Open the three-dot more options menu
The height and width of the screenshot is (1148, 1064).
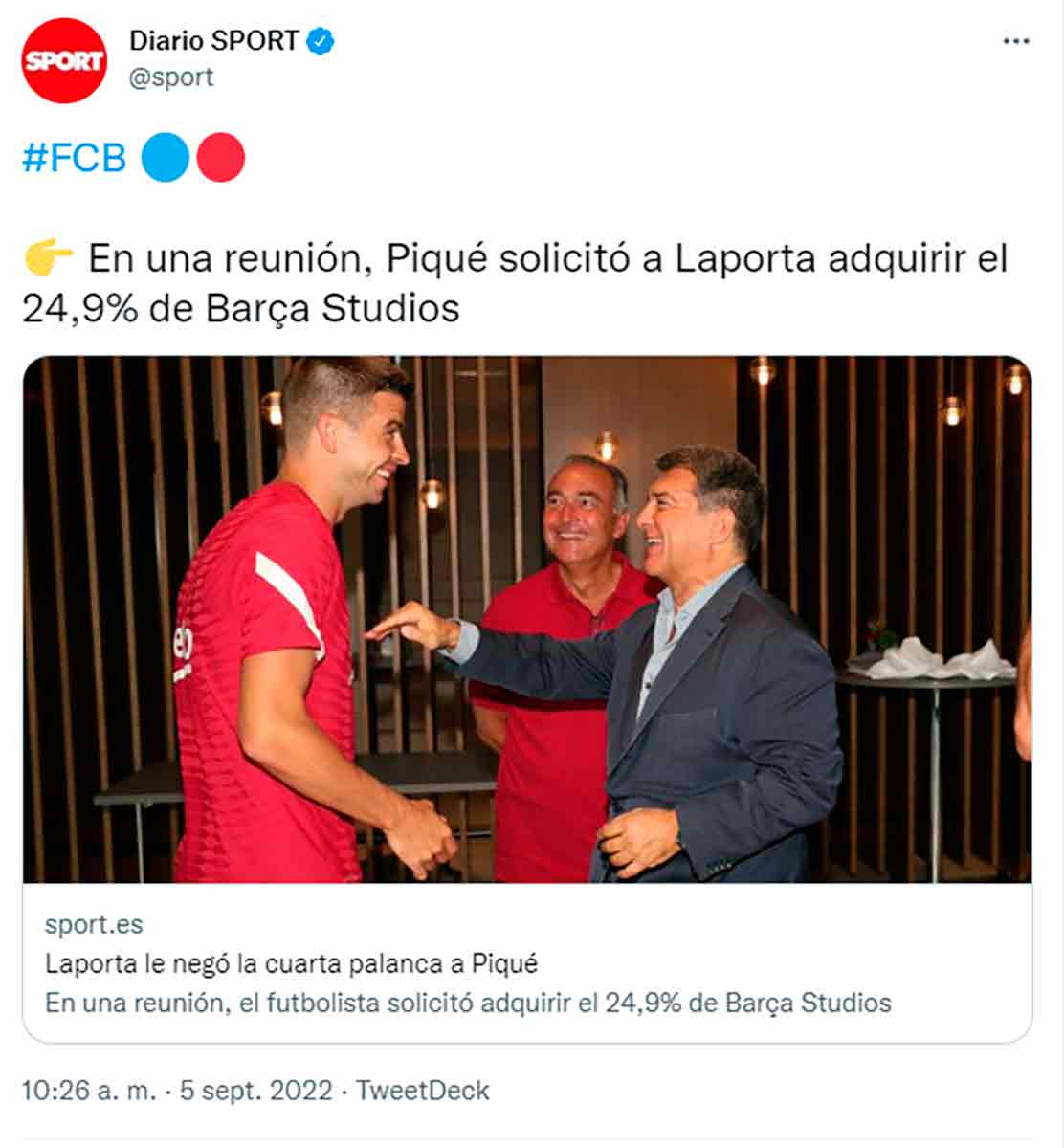(x=1015, y=41)
